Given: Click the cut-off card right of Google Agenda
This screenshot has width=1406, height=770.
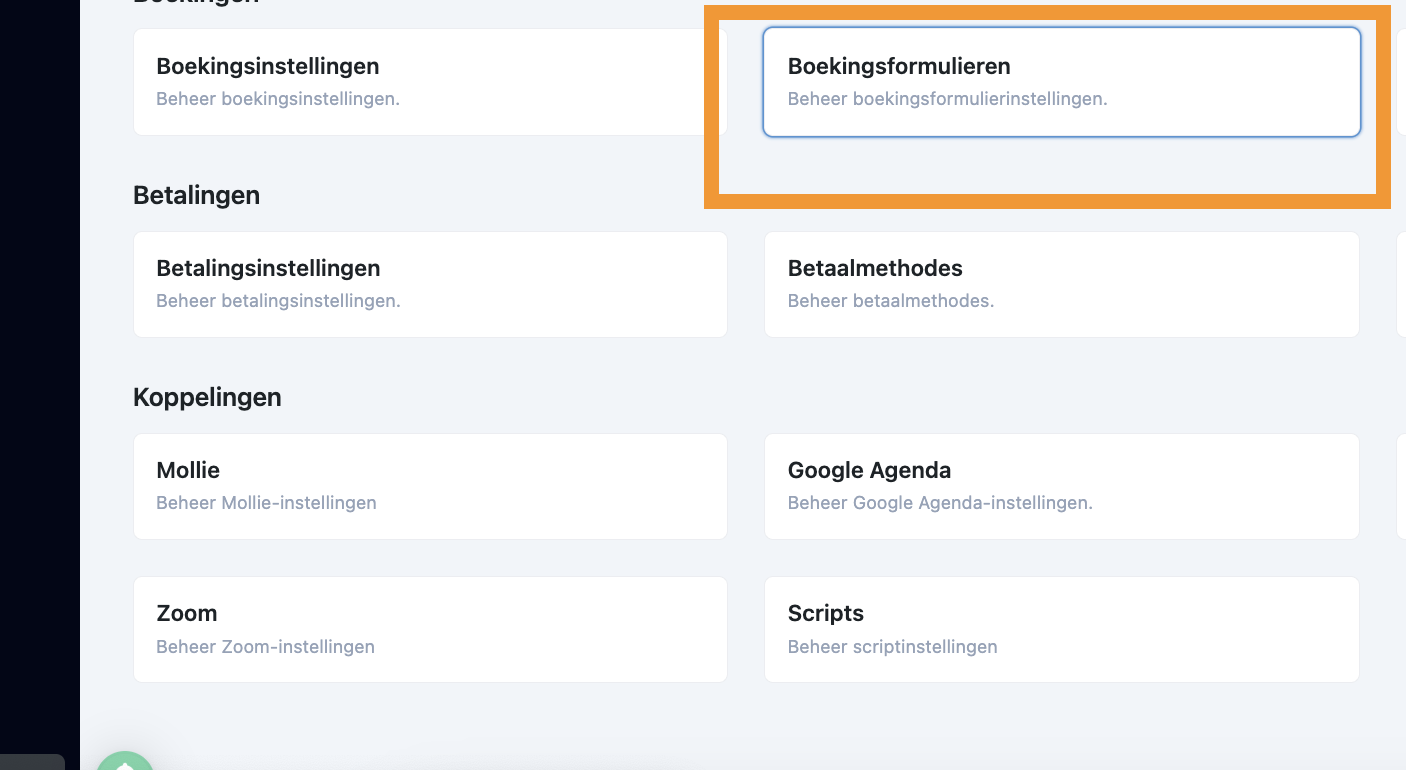Looking at the screenshot, I should pos(1400,486).
